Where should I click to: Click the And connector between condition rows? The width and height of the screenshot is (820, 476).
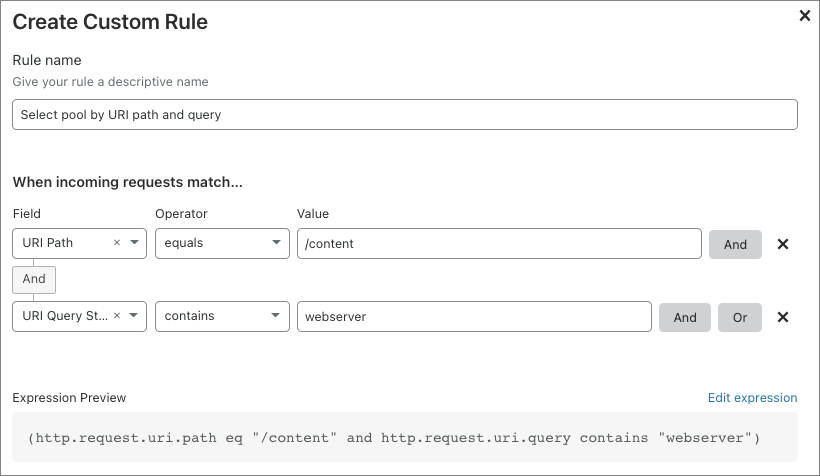tap(34, 279)
